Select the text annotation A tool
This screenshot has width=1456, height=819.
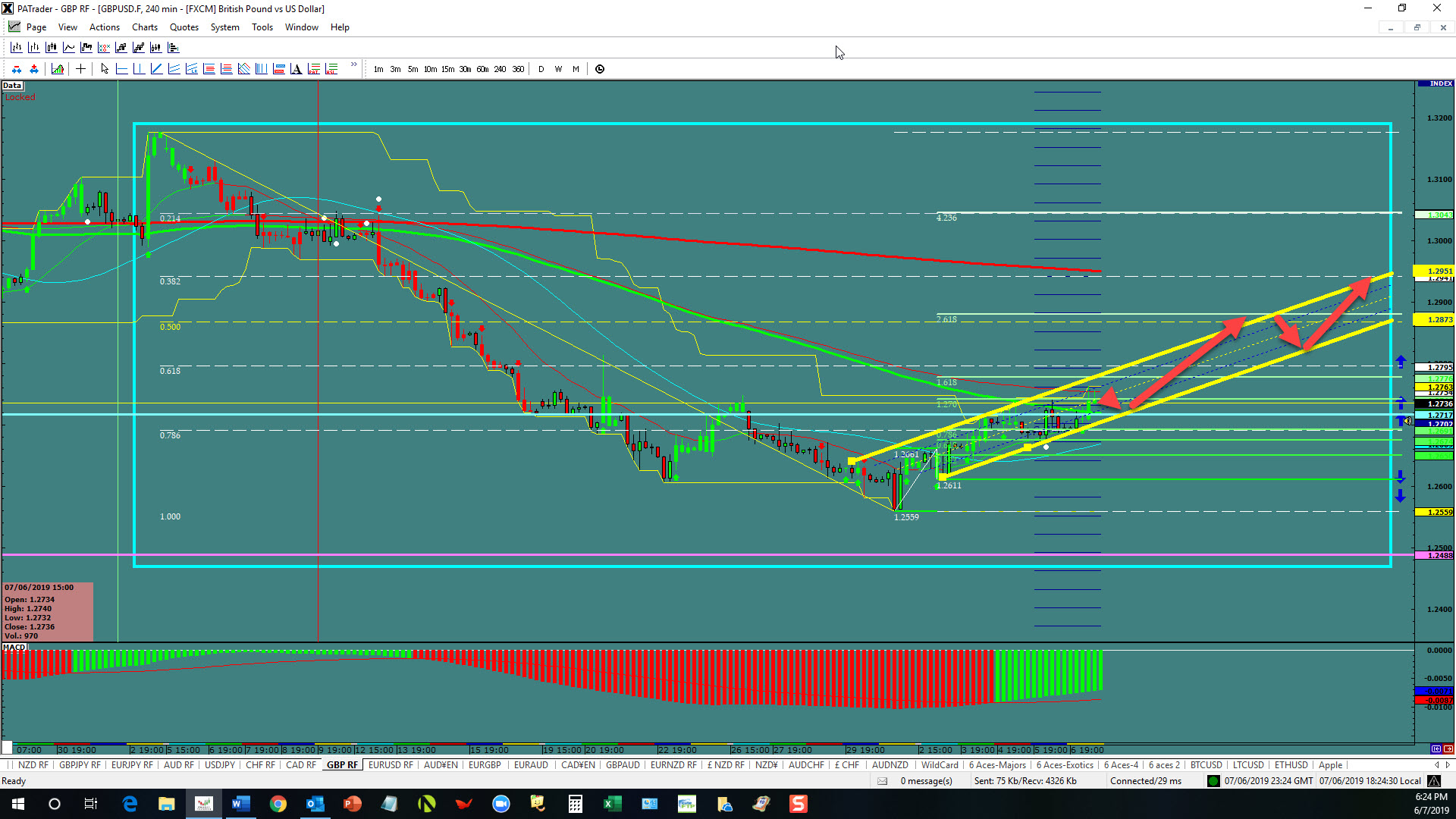point(296,69)
